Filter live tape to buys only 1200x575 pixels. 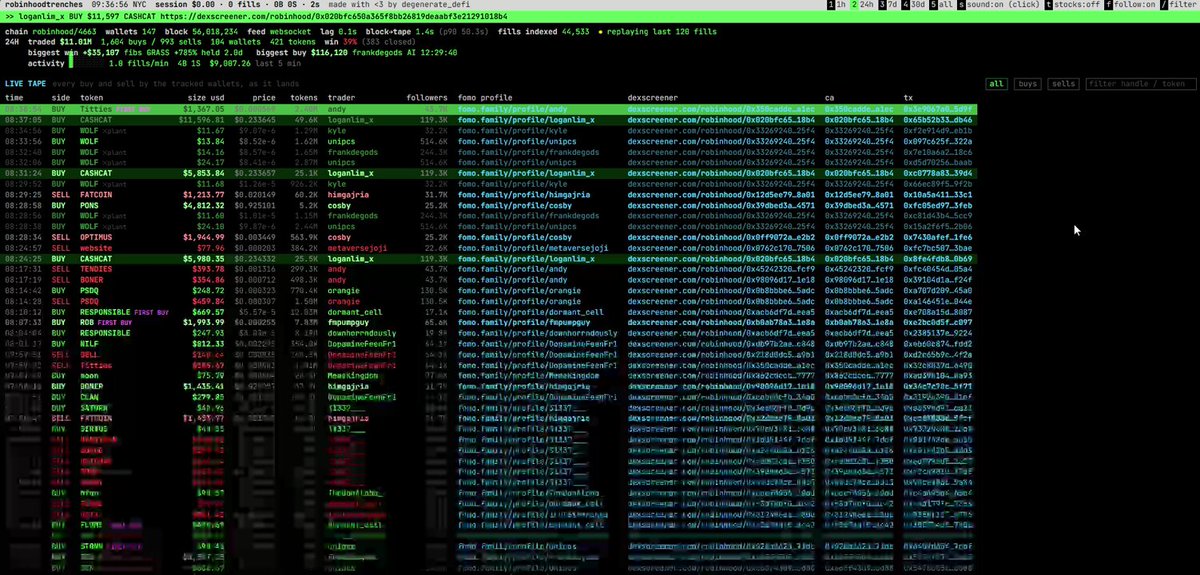point(1027,85)
